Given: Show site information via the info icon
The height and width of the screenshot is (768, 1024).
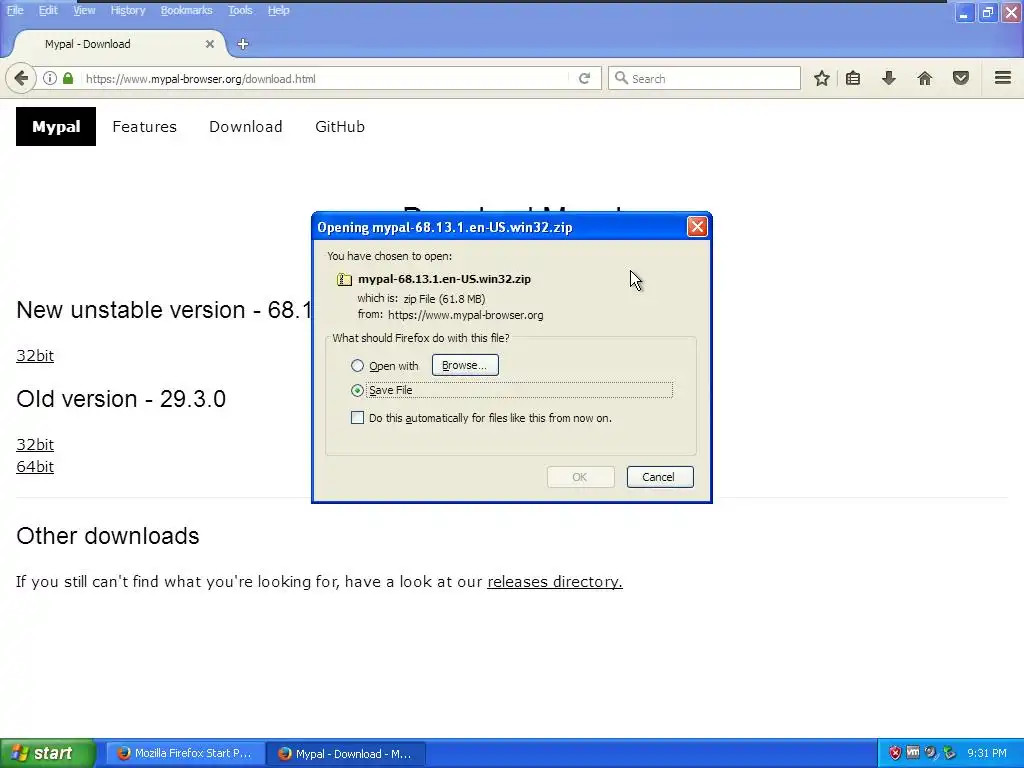Looking at the screenshot, I should pos(50,78).
